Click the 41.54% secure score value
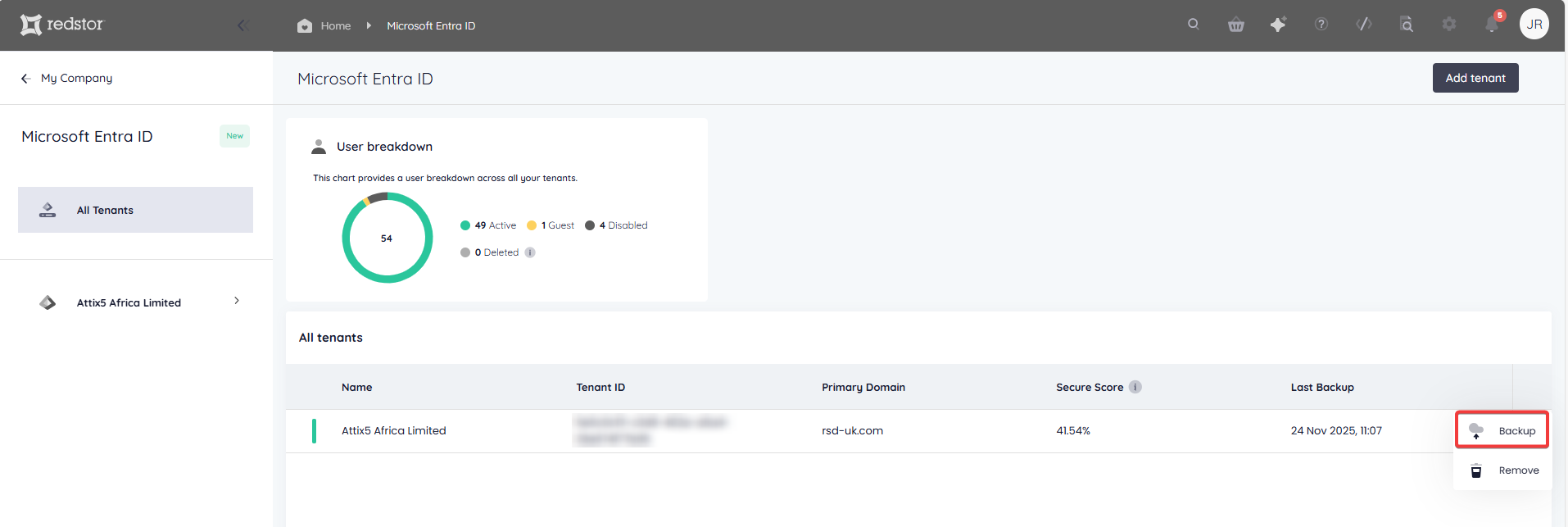The height and width of the screenshot is (527, 1568). [x=1073, y=430]
